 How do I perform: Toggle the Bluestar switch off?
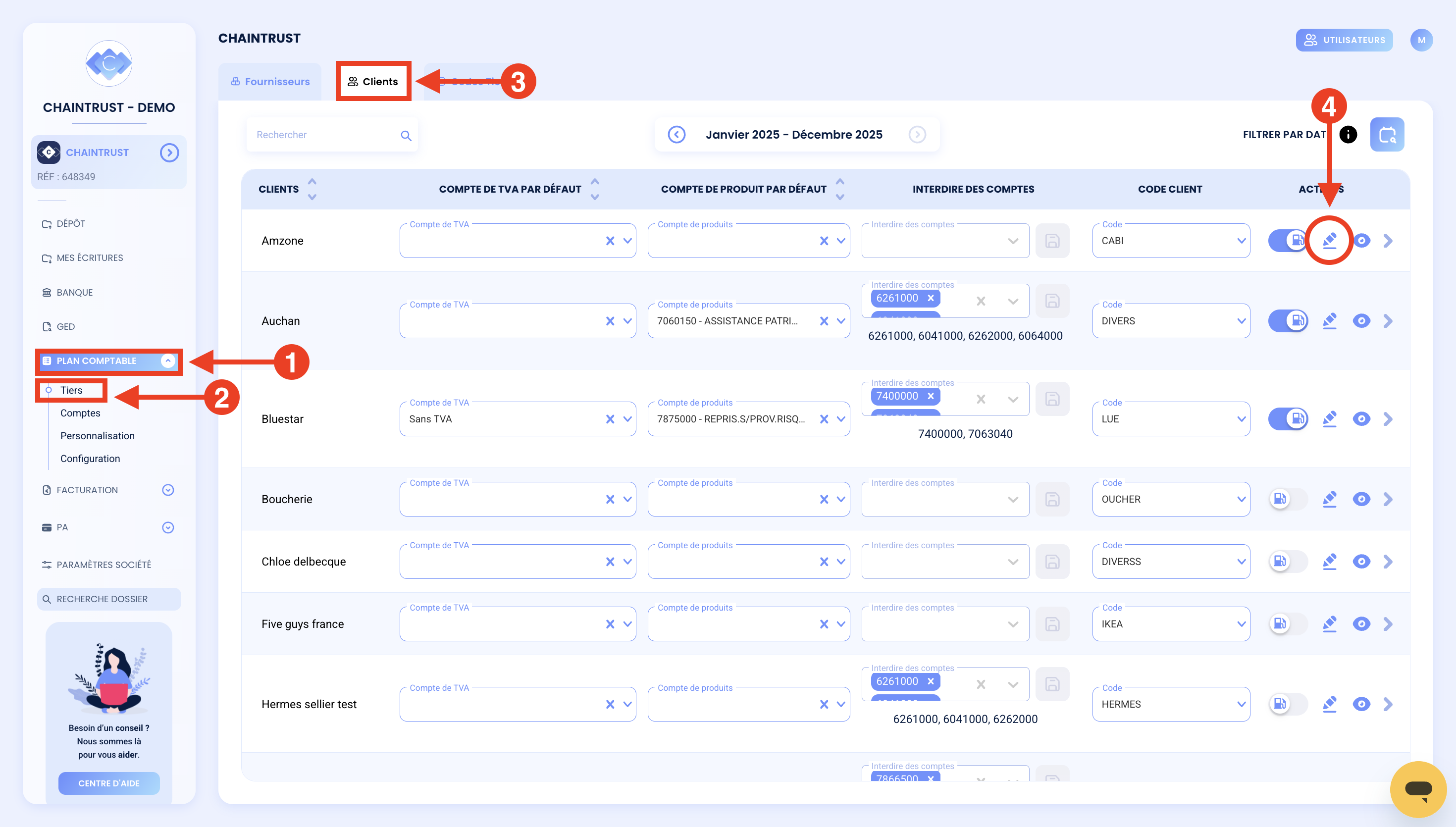[1288, 419]
